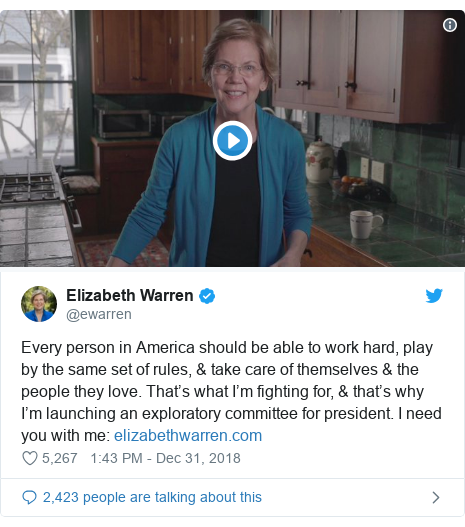Expand conversation with right chevron arrow
The width and height of the screenshot is (465, 527).
[435, 497]
